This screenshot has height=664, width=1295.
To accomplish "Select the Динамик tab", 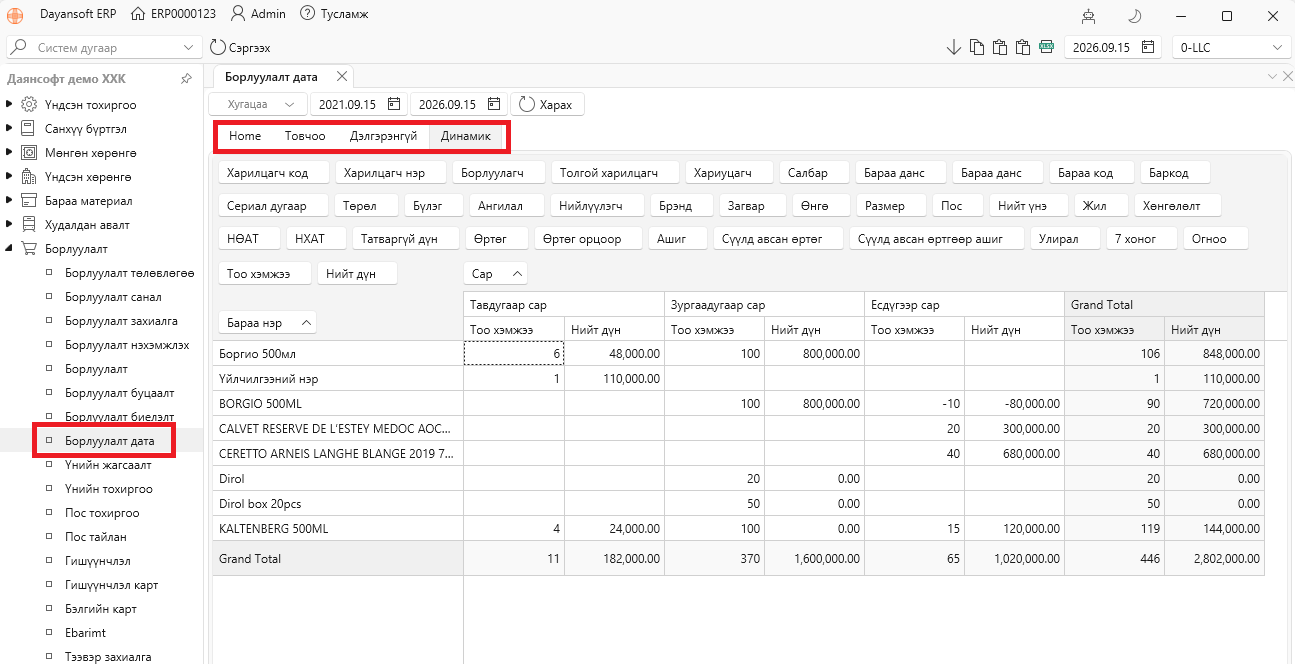I will [466, 136].
